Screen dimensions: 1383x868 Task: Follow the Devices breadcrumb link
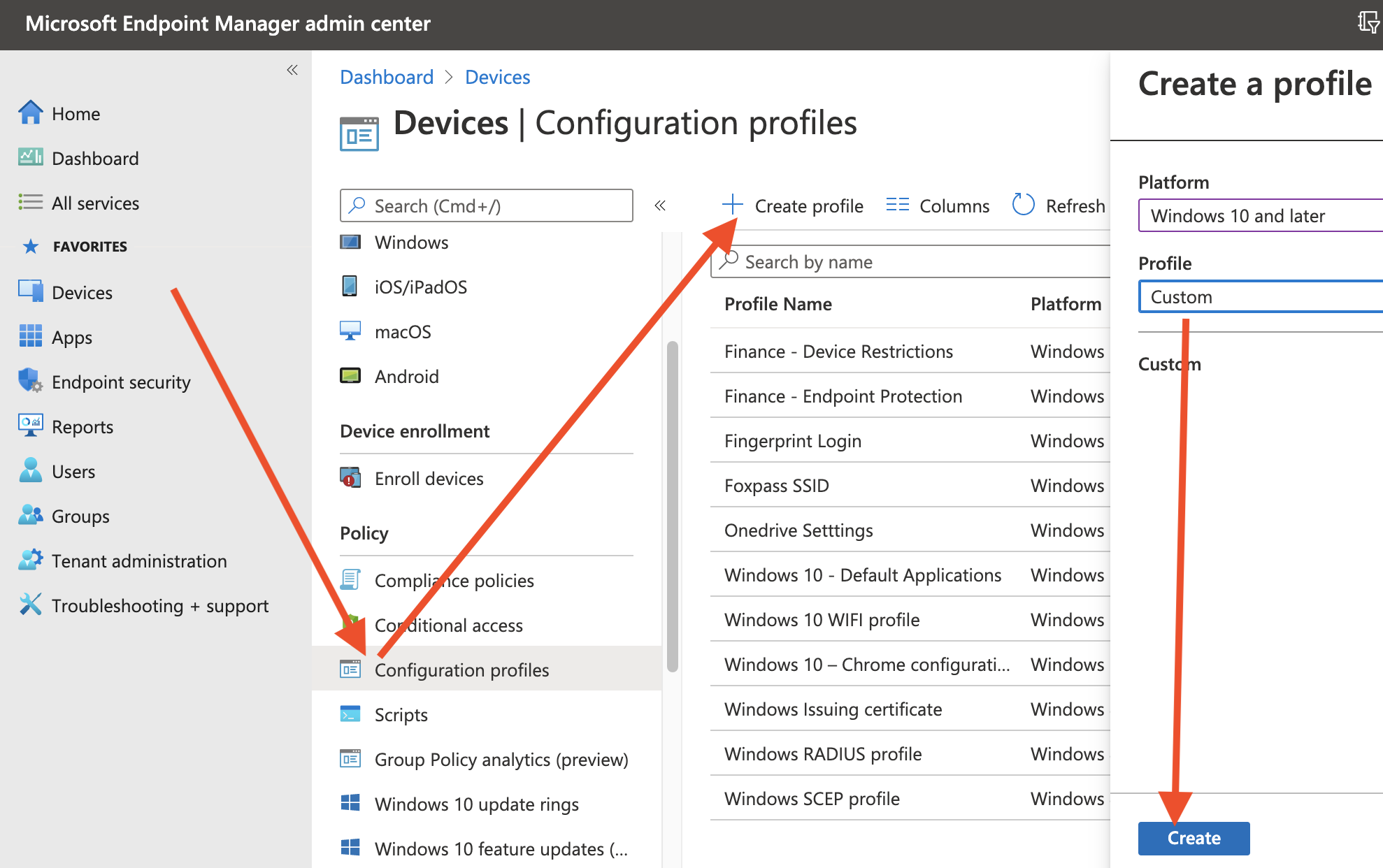point(498,77)
